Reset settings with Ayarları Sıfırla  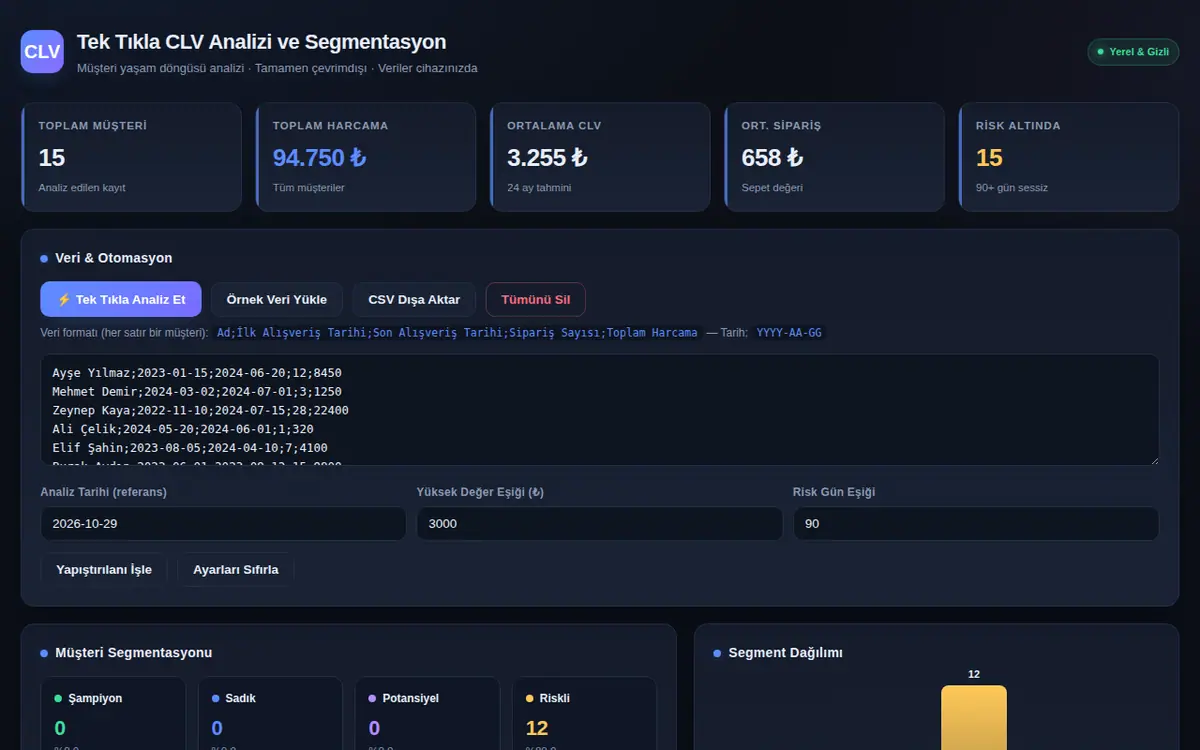pos(236,569)
